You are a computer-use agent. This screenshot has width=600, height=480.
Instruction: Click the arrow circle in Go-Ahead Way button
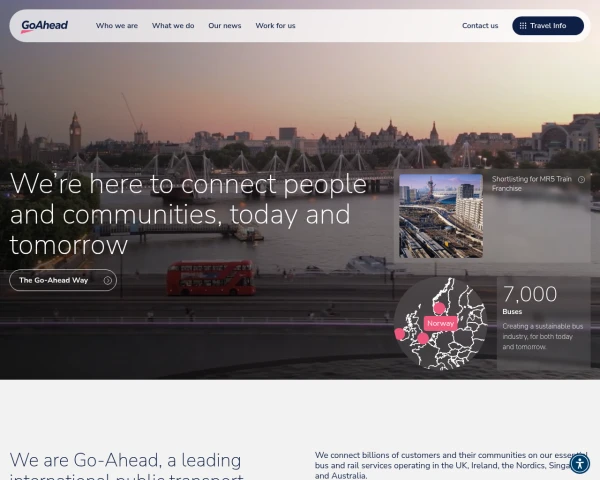tap(108, 281)
